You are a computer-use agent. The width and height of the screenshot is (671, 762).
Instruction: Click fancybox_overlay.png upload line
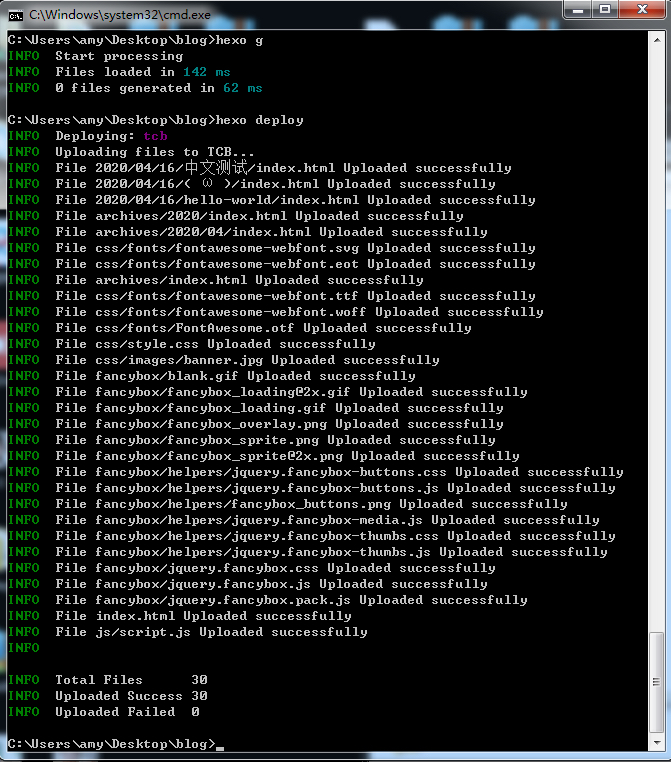pyautogui.click(x=256, y=425)
